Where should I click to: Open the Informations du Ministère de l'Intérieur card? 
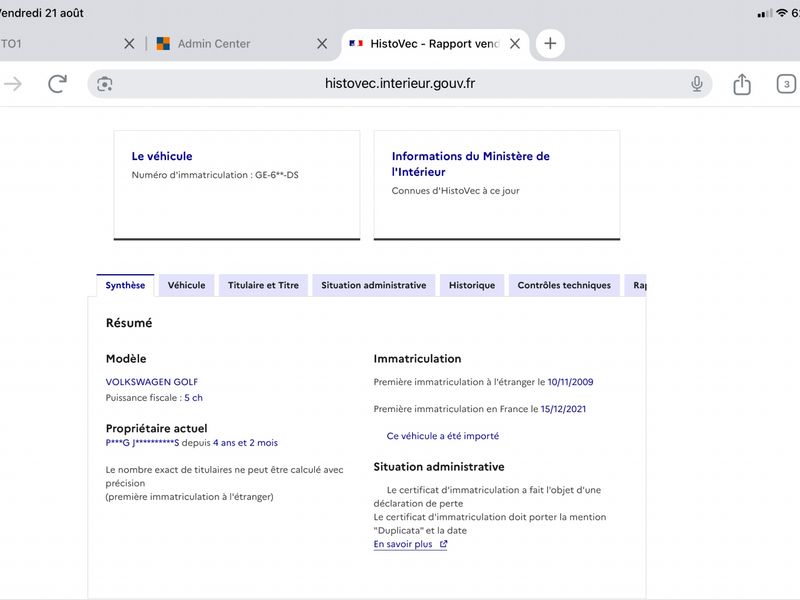click(x=497, y=185)
